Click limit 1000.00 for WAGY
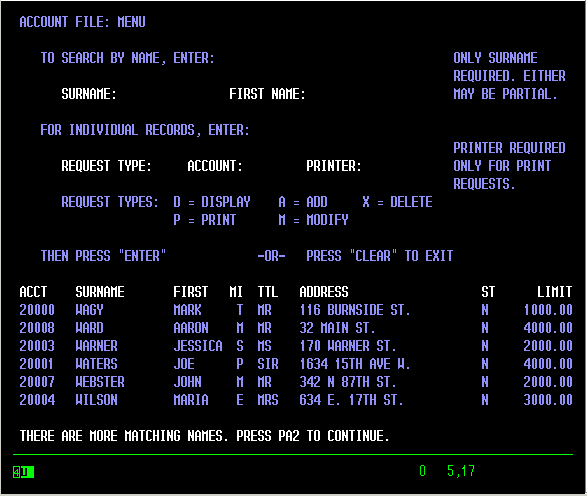This screenshot has width=587, height=496. pyautogui.click(x=548, y=310)
